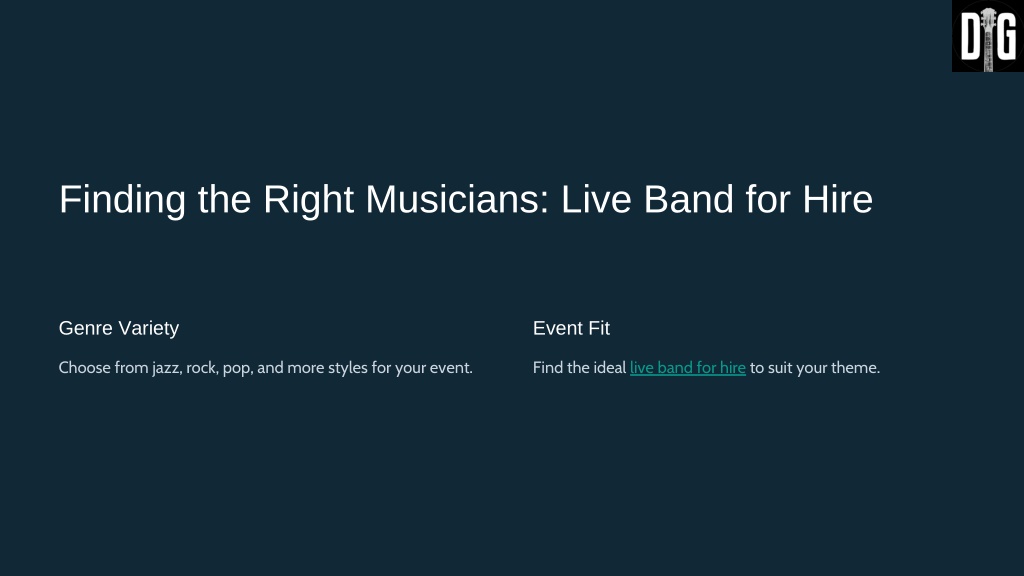Click the 'Choose from jazz, rock, pop' paragraph
This screenshot has width=1024, height=576.
pos(266,368)
